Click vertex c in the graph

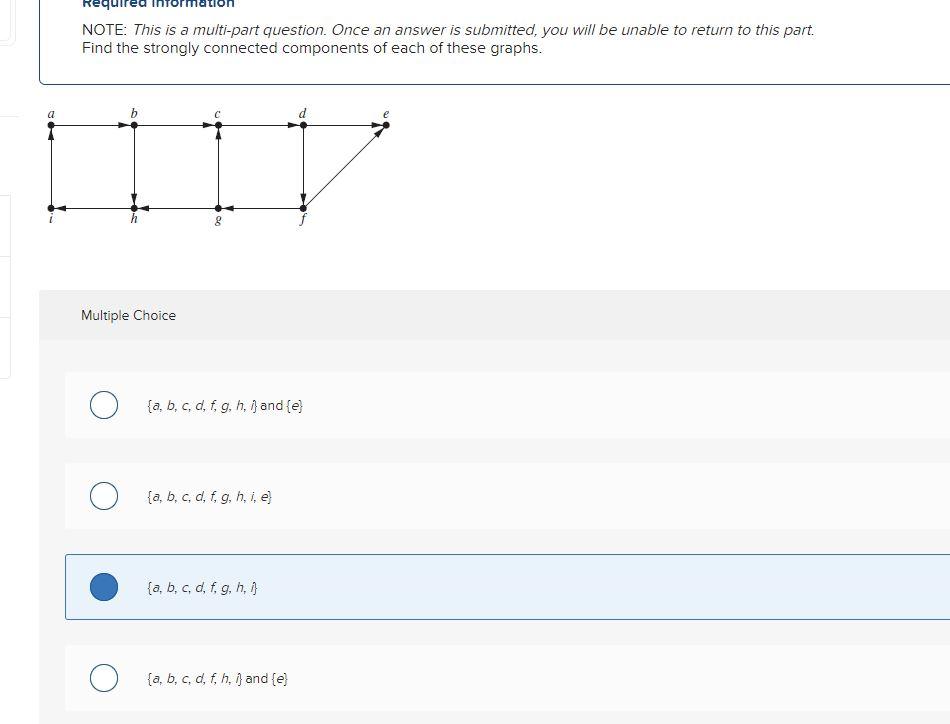click(217, 124)
